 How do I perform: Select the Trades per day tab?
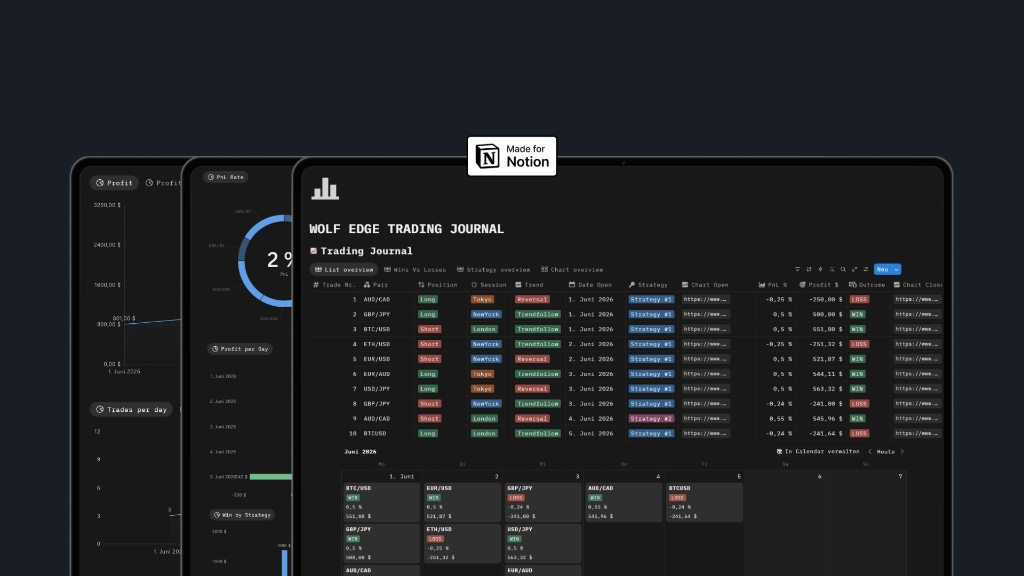point(131,409)
